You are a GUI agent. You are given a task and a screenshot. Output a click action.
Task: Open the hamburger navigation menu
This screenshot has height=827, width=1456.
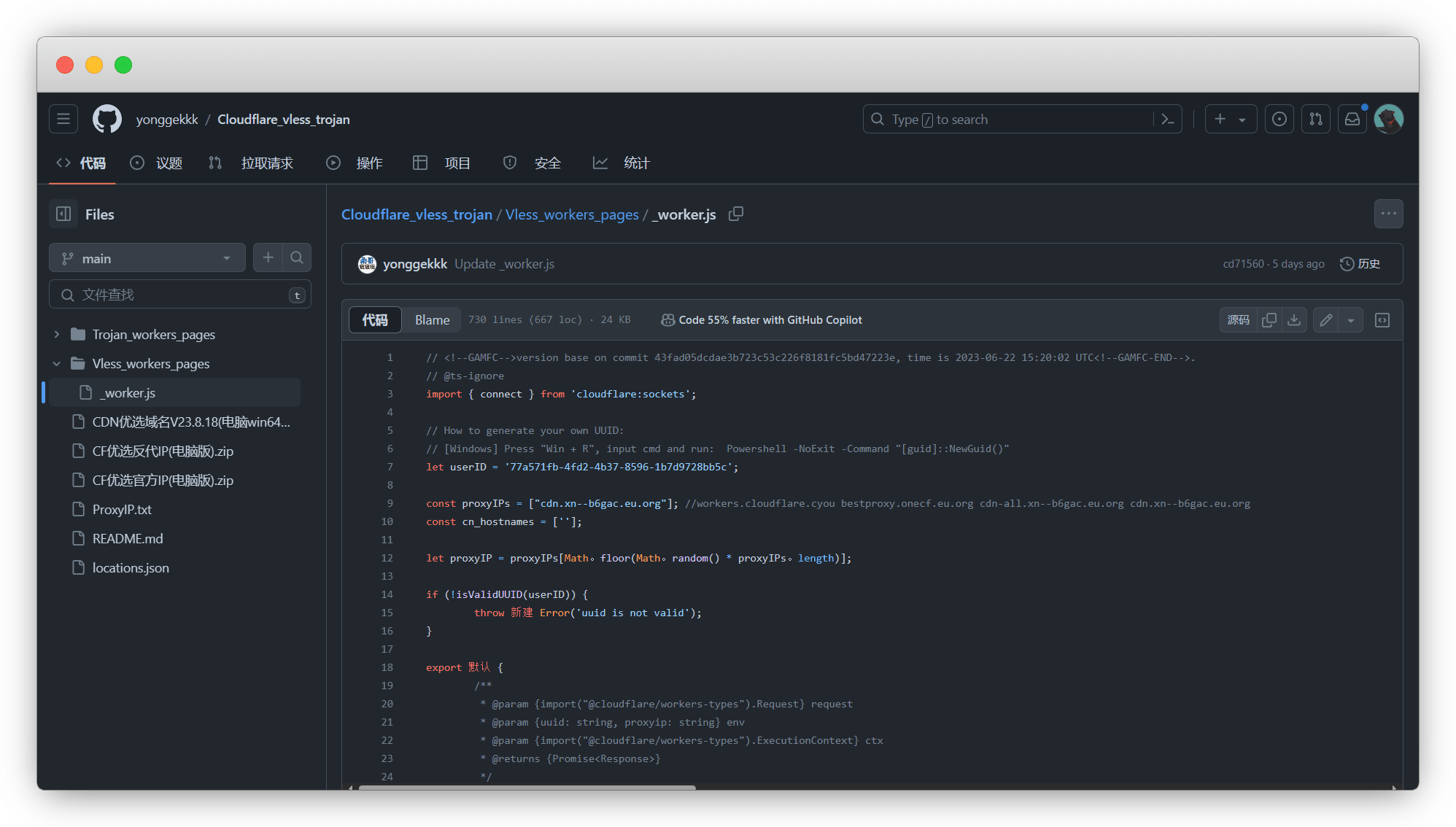coord(63,119)
